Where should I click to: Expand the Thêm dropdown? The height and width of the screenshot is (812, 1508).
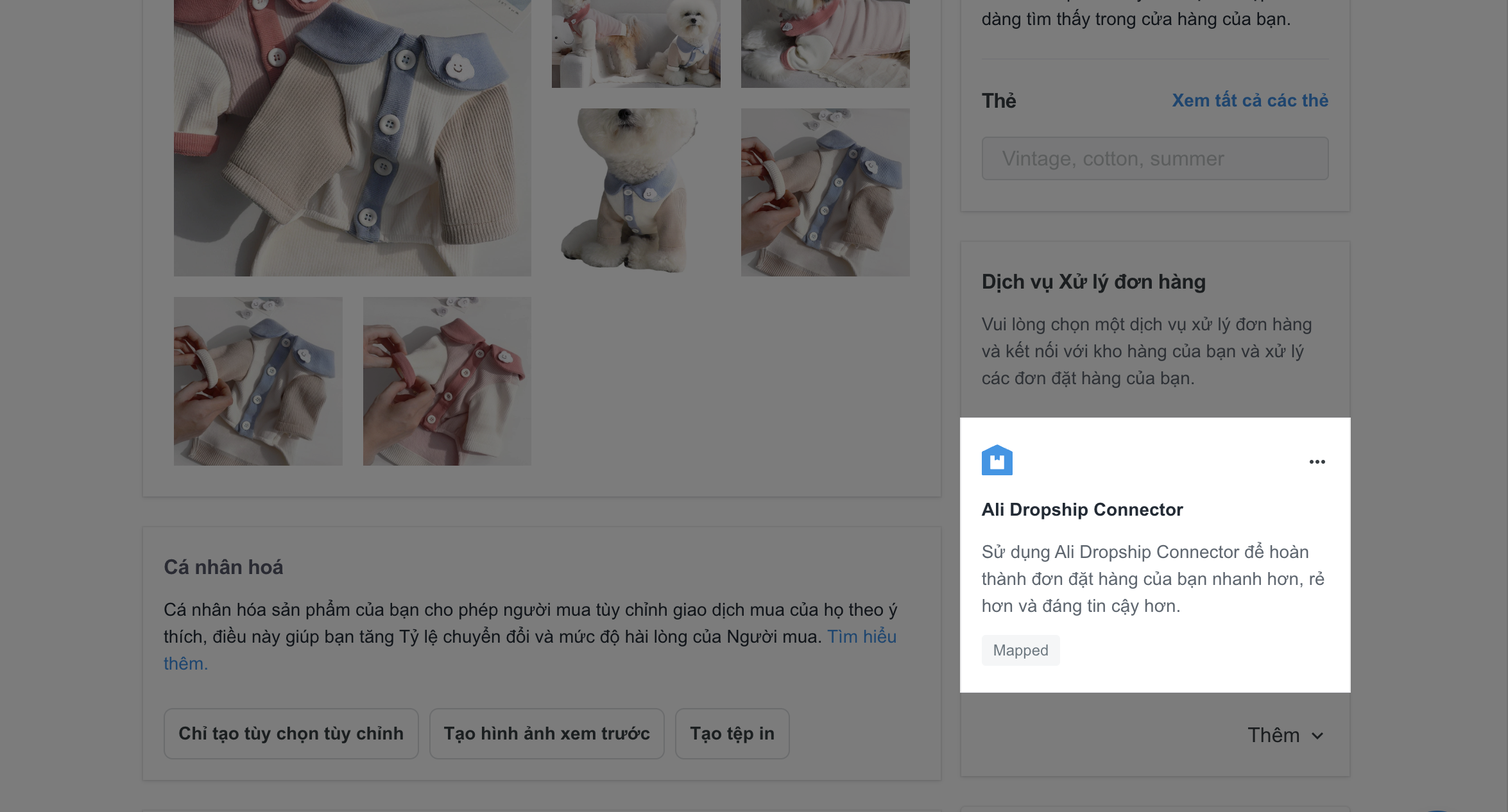coord(1285,735)
